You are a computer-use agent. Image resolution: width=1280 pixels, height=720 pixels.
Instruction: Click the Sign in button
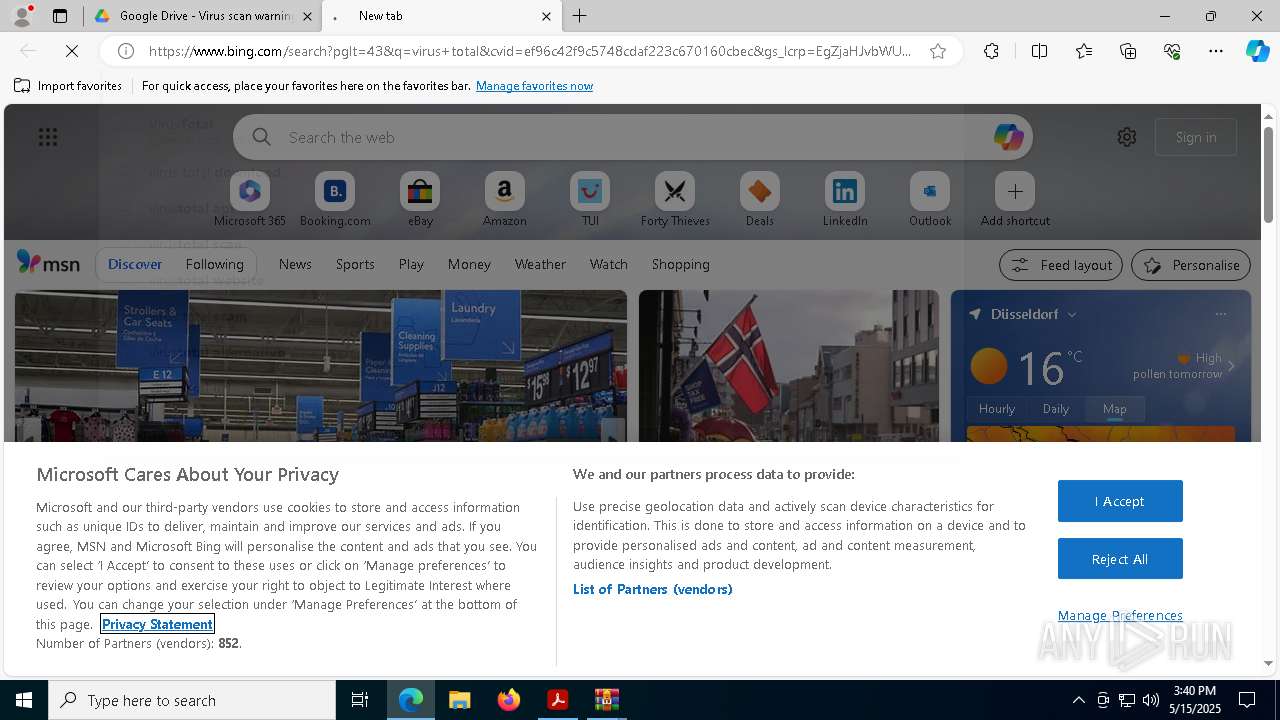[1196, 137]
